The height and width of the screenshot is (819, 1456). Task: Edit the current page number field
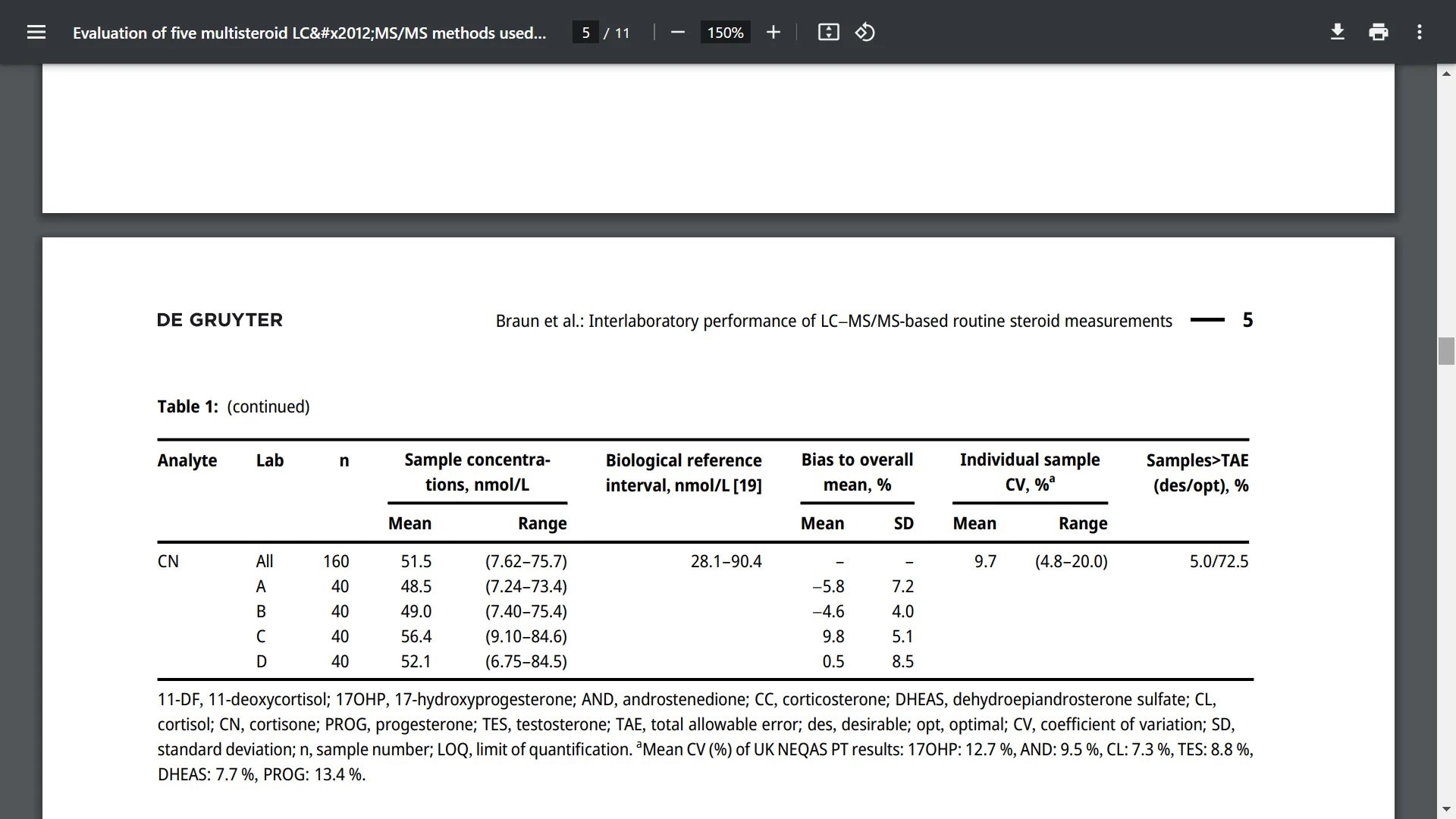click(585, 33)
